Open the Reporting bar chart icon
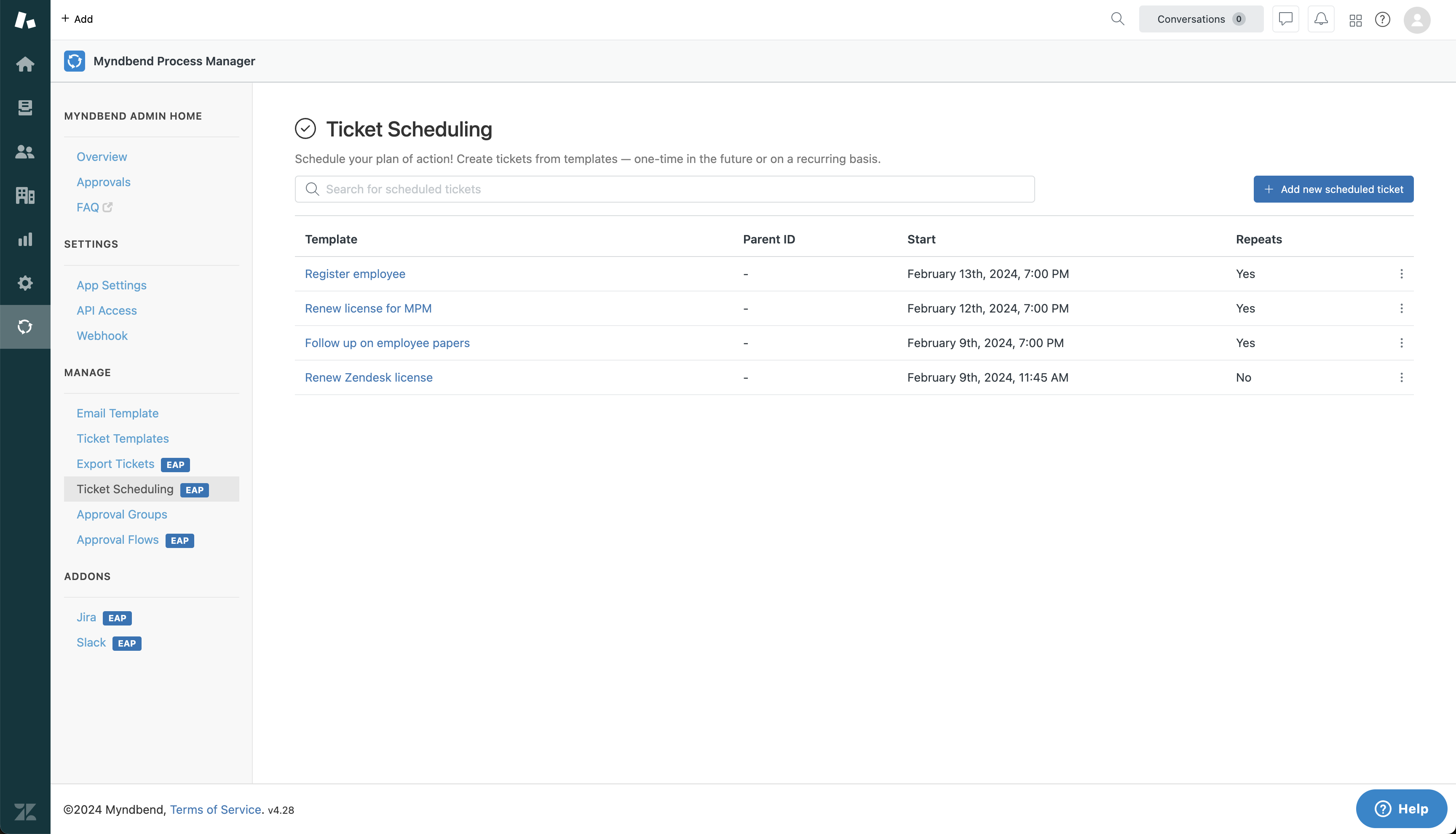This screenshot has height=834, width=1456. (x=24, y=239)
